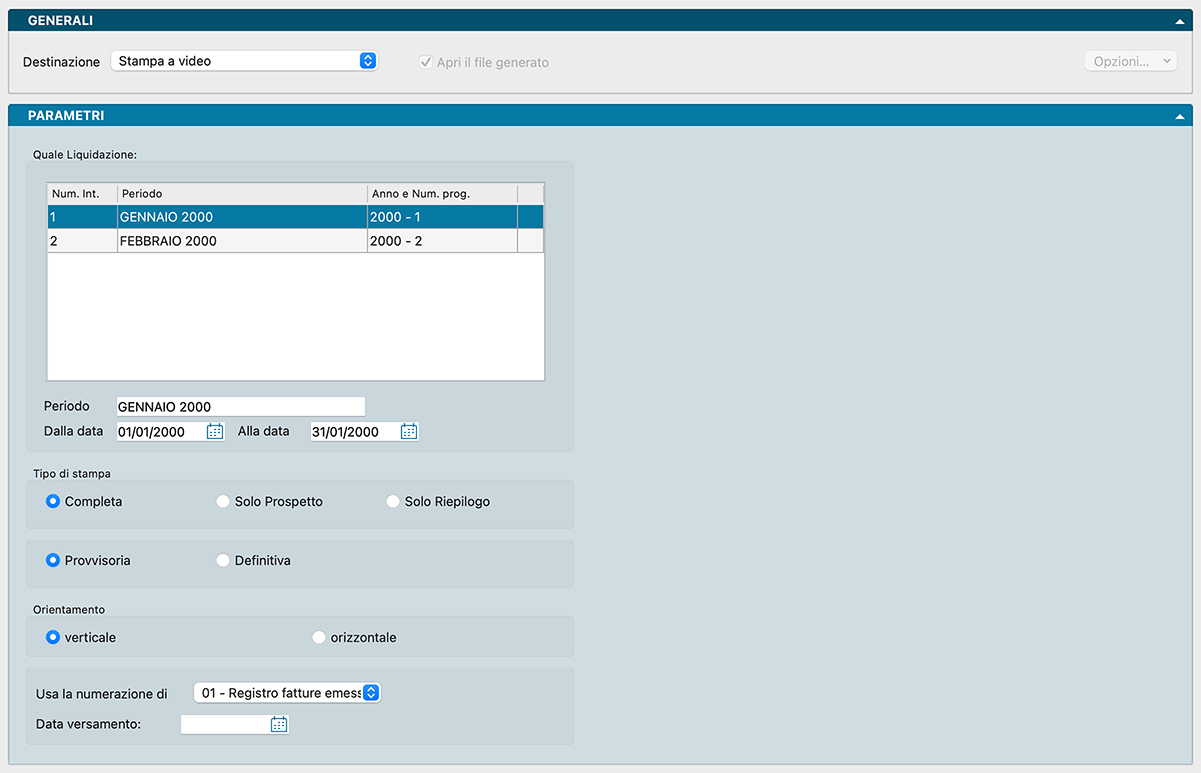Screen dimensions: 1201x773
Task: Collapse the GENERALI section
Action: 1181,20
